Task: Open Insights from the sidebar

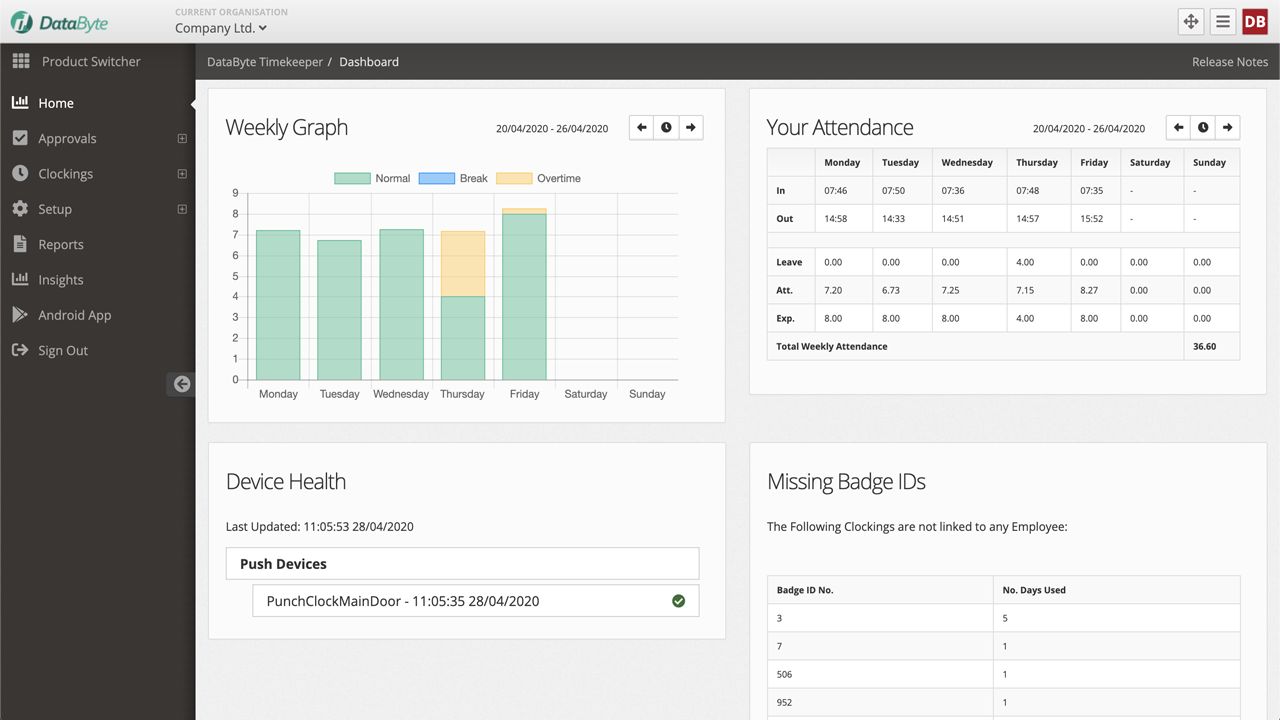Action: (60, 279)
